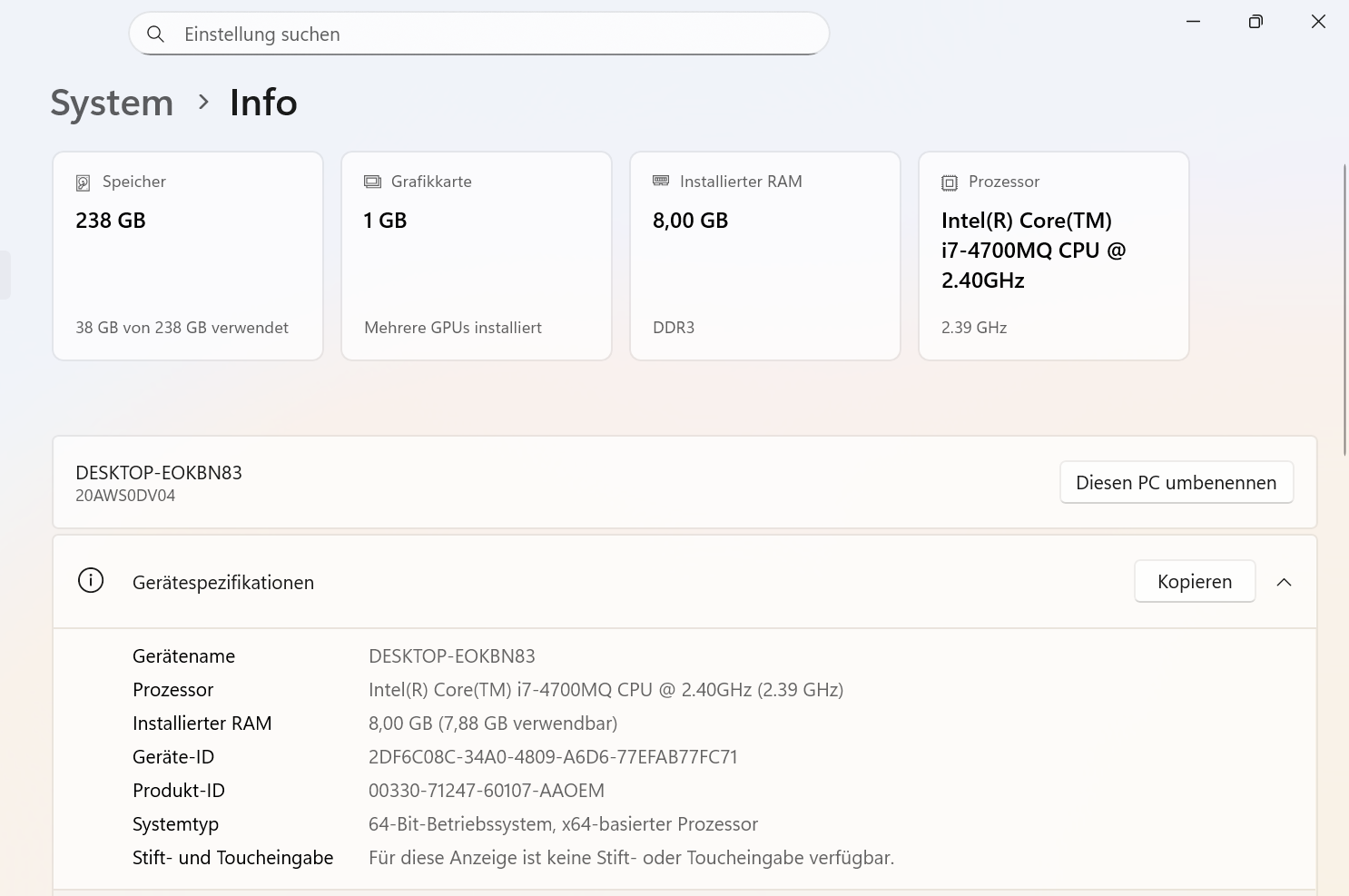
Task: Select Geräte-ID value 2DF6C08C-34A0-4809
Action: pyautogui.click(x=553, y=757)
